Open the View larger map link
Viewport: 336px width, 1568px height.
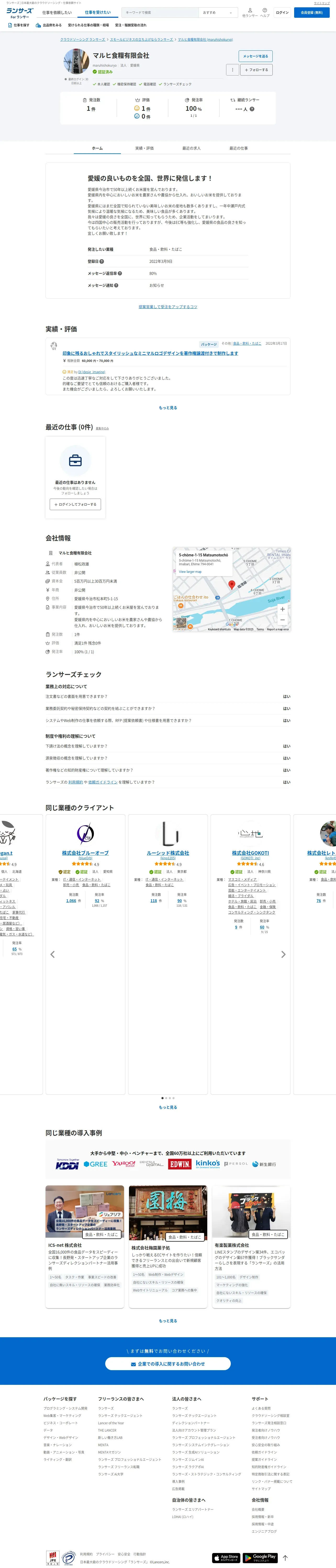click(x=190, y=572)
